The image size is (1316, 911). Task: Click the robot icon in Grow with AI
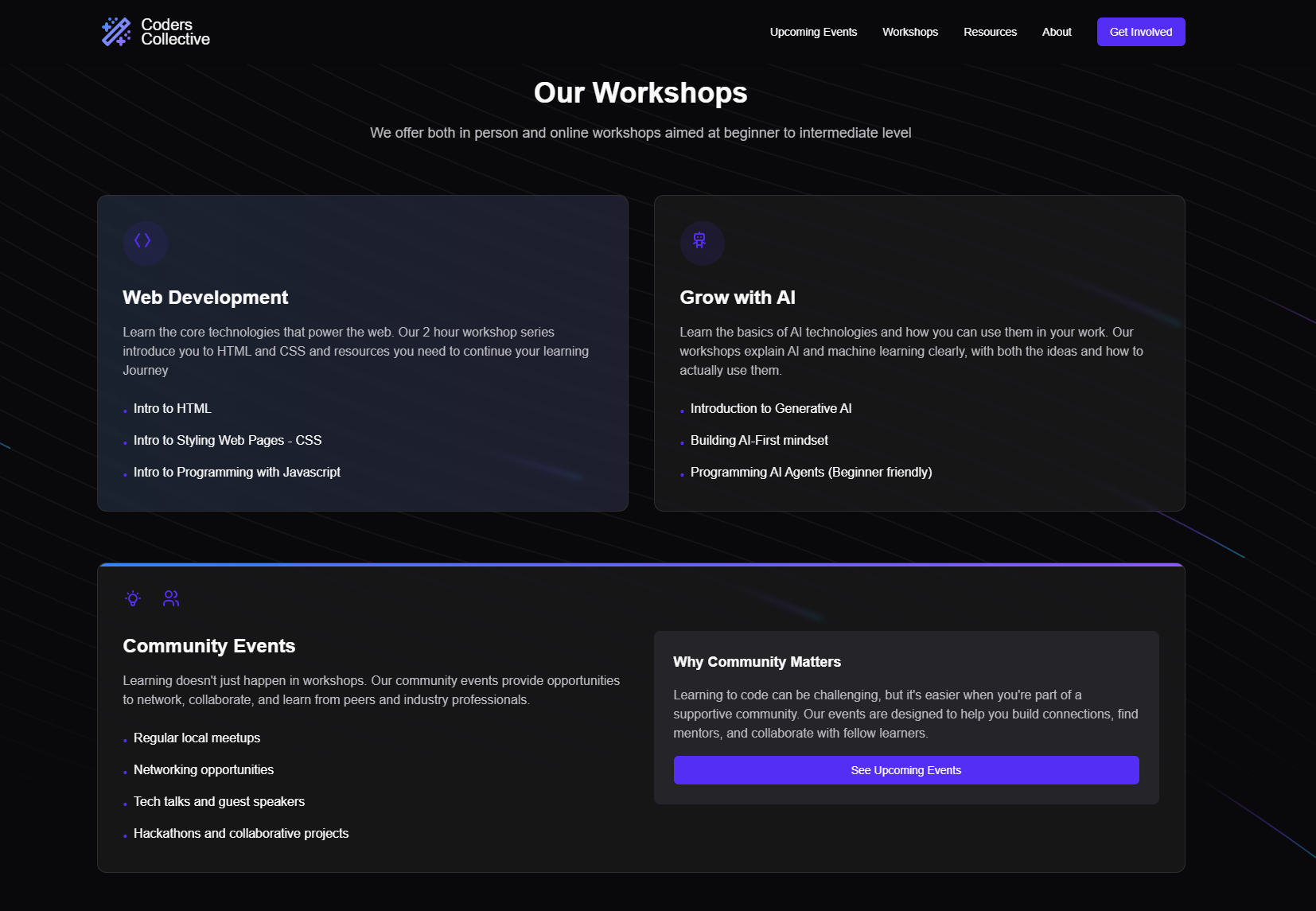click(699, 240)
